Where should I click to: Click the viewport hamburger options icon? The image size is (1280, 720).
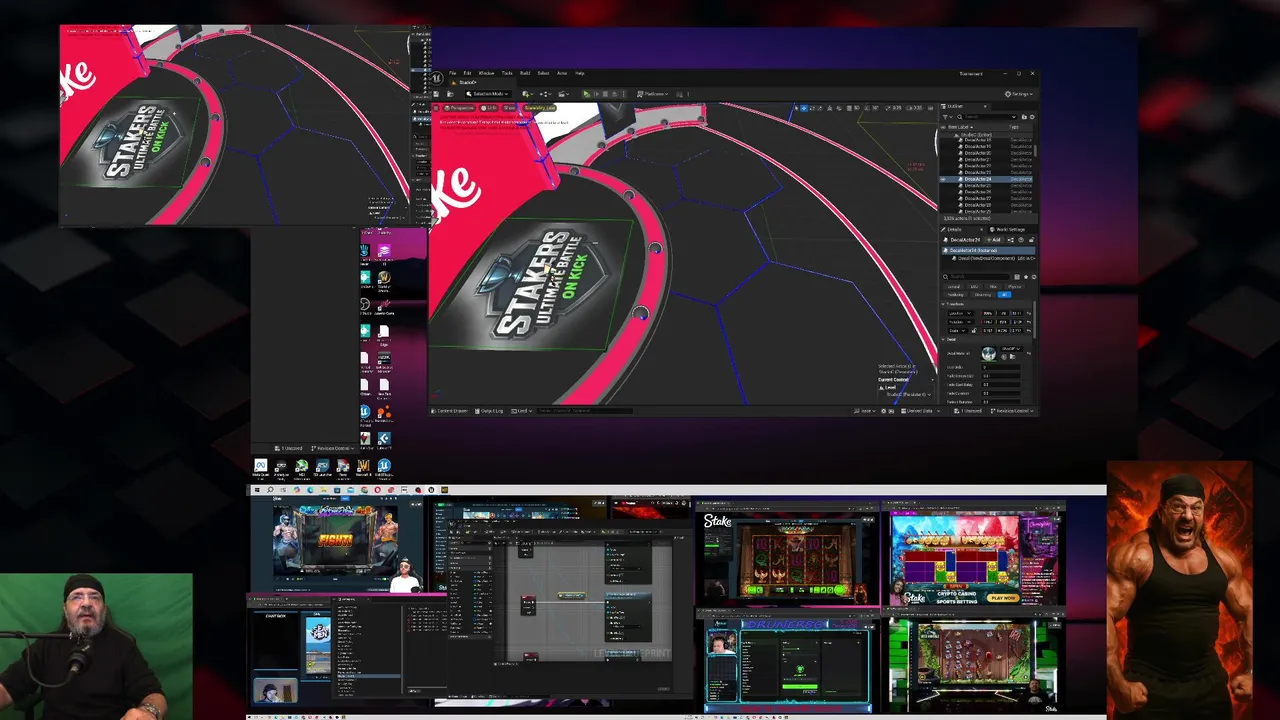point(436,108)
